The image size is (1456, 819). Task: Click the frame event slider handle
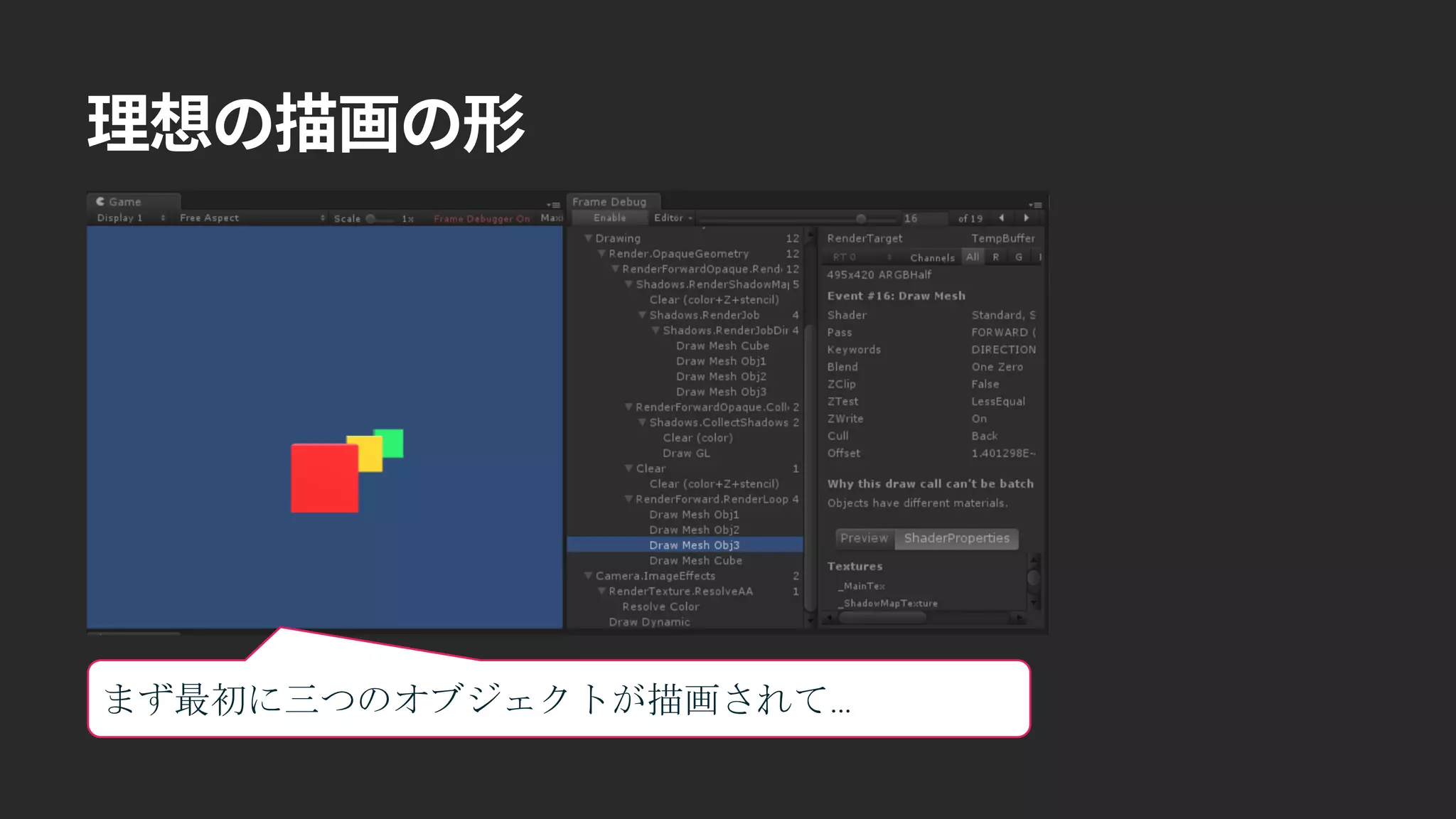pos(861,218)
